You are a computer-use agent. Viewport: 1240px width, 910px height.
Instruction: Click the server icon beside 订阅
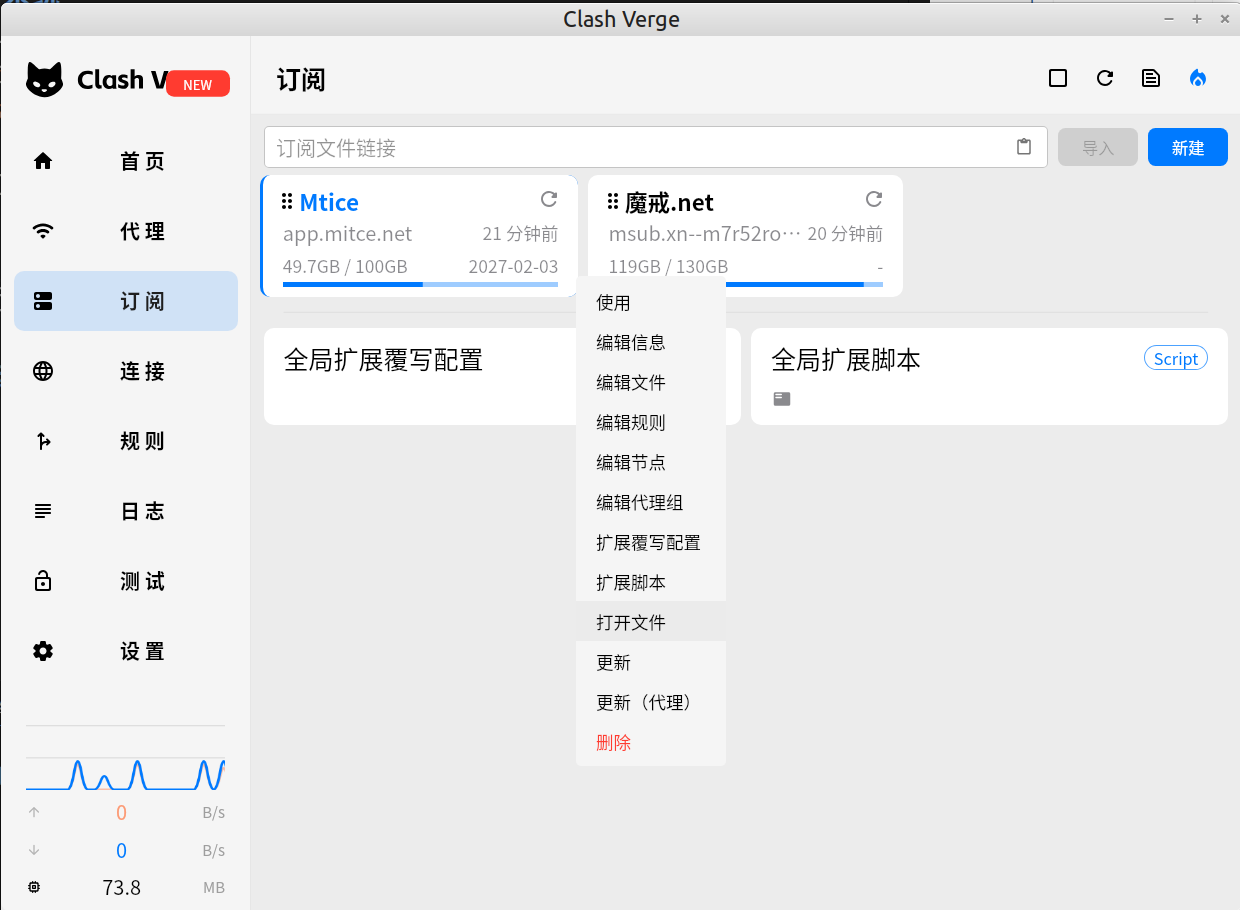tap(43, 301)
